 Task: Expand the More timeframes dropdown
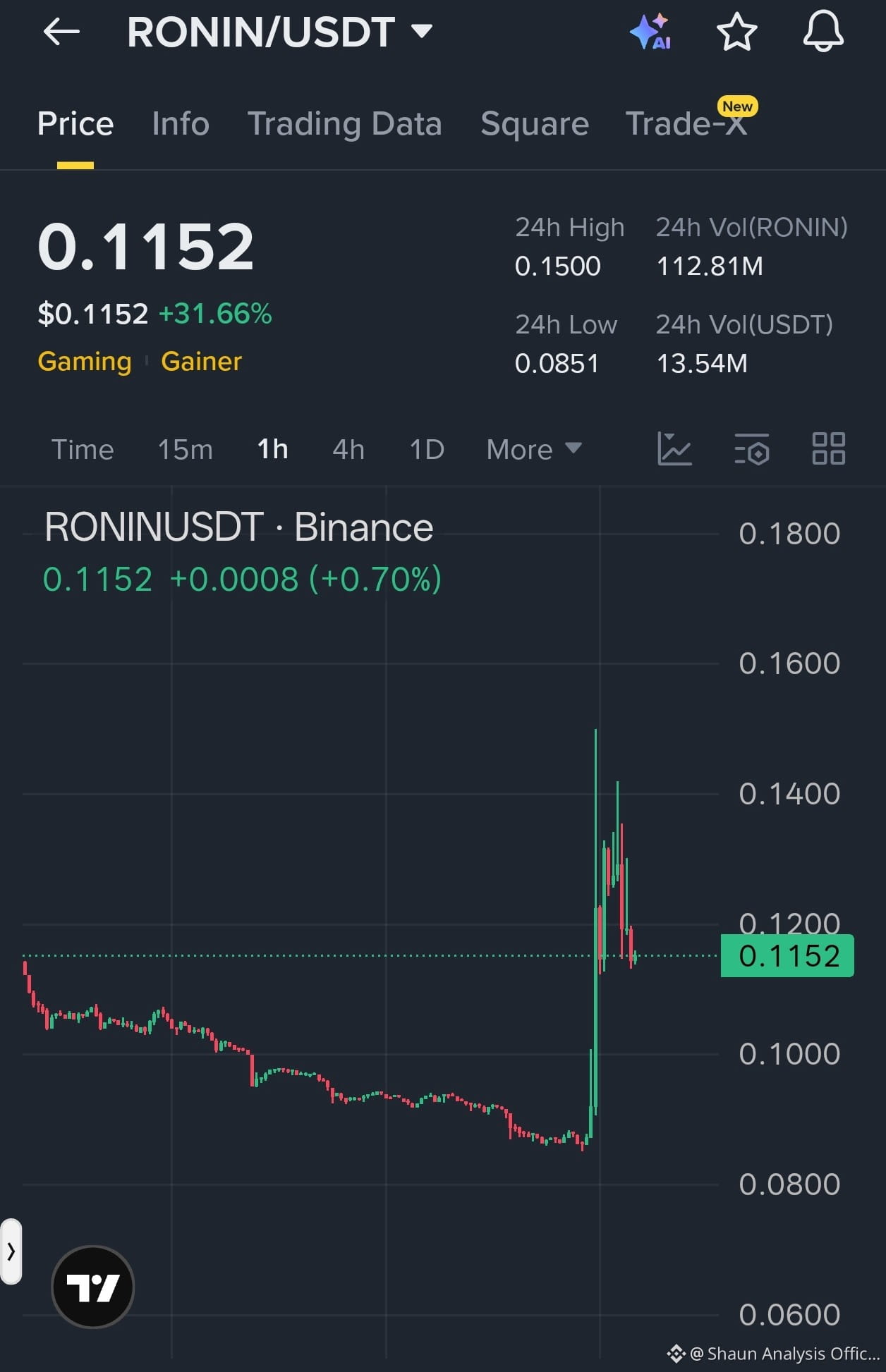coord(534,449)
